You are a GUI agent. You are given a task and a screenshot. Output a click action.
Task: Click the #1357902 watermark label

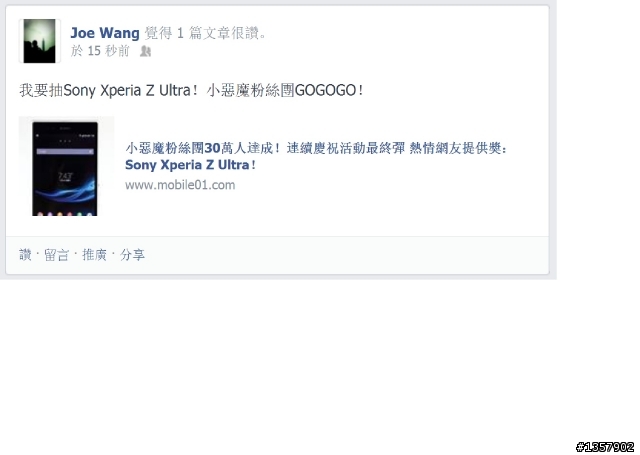click(604, 447)
